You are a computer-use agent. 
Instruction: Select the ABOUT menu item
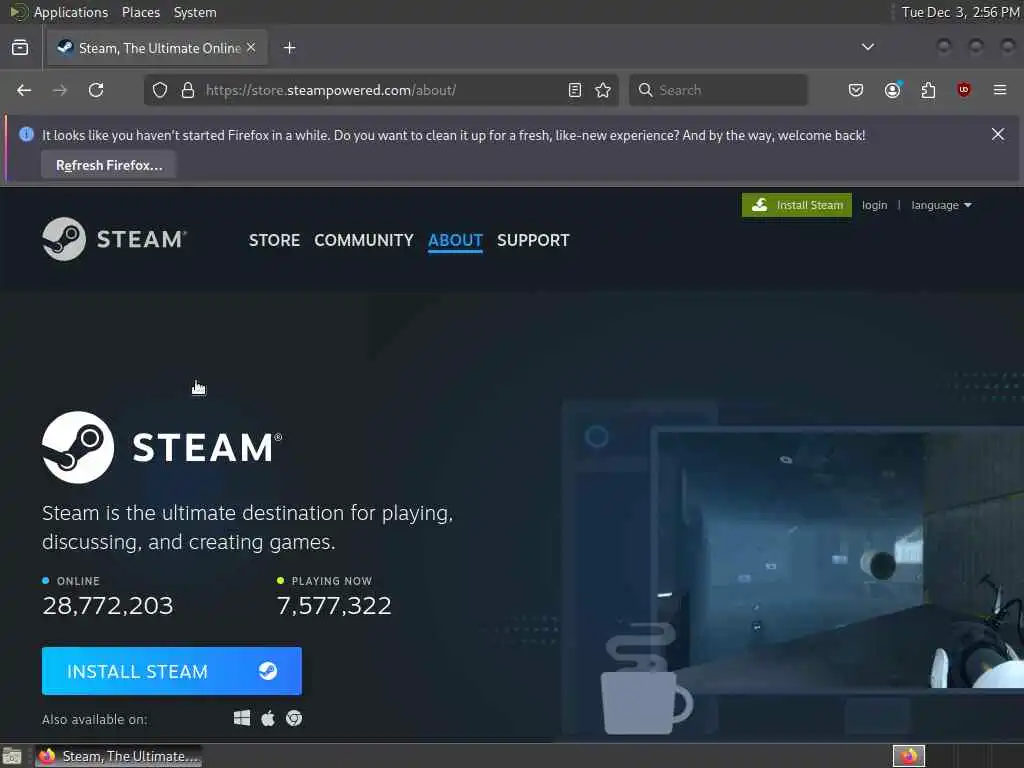[455, 240]
